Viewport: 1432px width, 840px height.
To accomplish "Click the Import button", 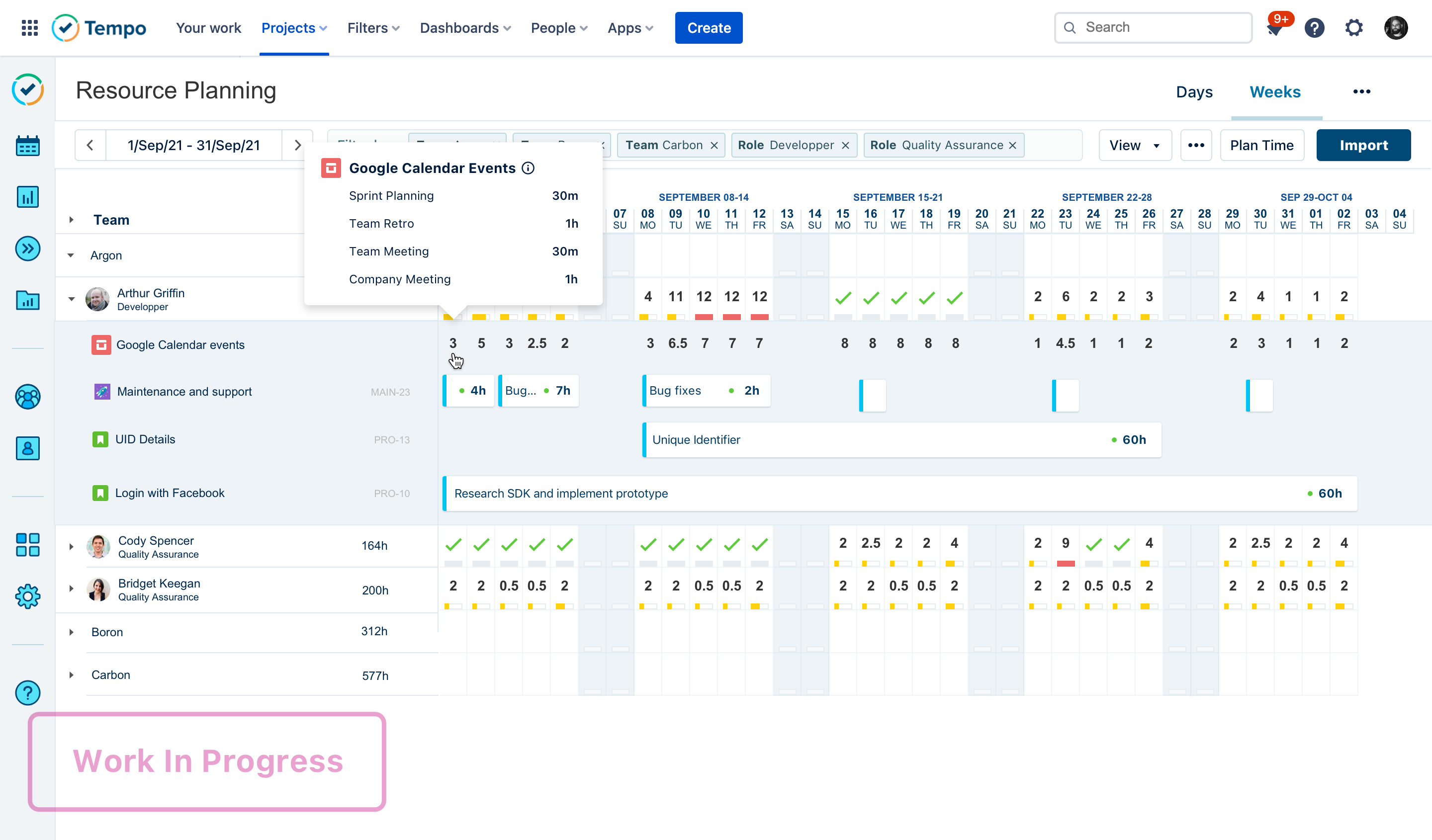I will click(x=1363, y=146).
